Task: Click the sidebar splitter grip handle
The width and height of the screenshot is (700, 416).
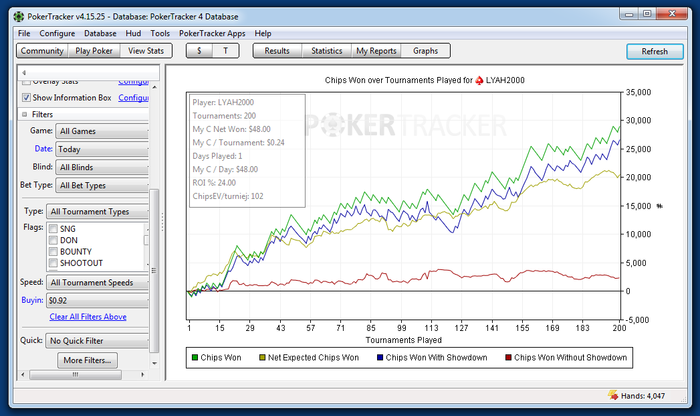Action: 162,222
